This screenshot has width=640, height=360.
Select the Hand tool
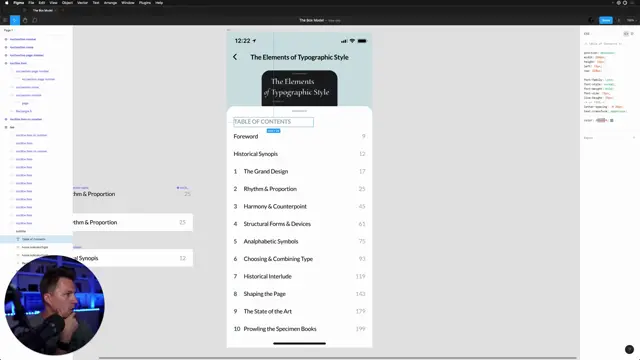(25, 20)
